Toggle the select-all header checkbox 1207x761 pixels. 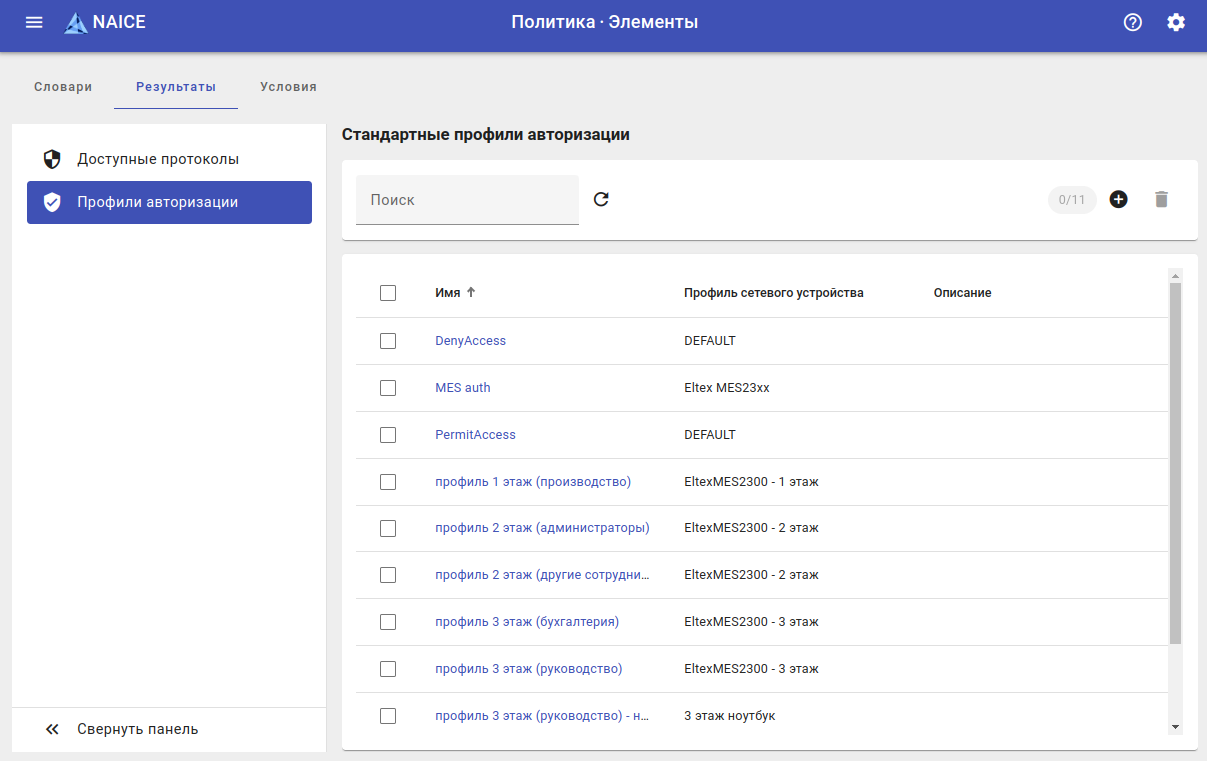[388, 293]
